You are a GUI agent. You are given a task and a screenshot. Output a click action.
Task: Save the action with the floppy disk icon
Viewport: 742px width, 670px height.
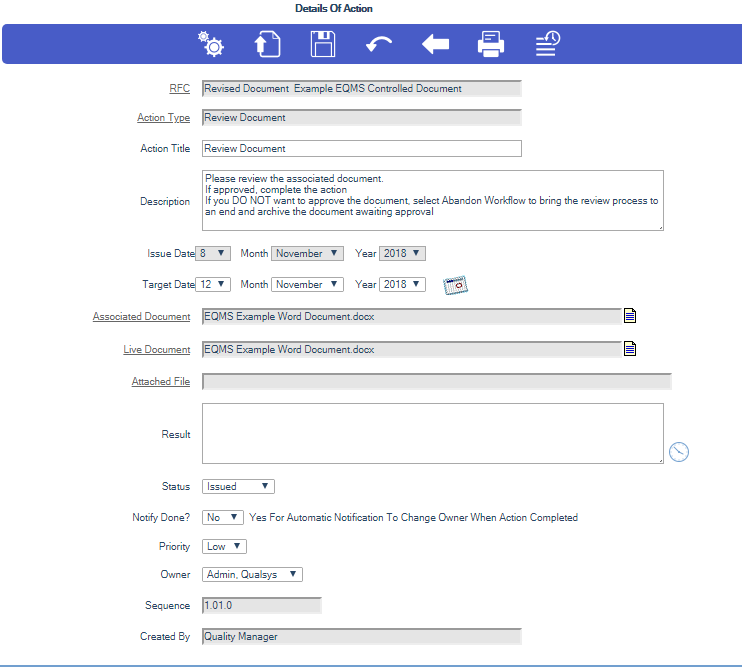pyautogui.click(x=323, y=44)
